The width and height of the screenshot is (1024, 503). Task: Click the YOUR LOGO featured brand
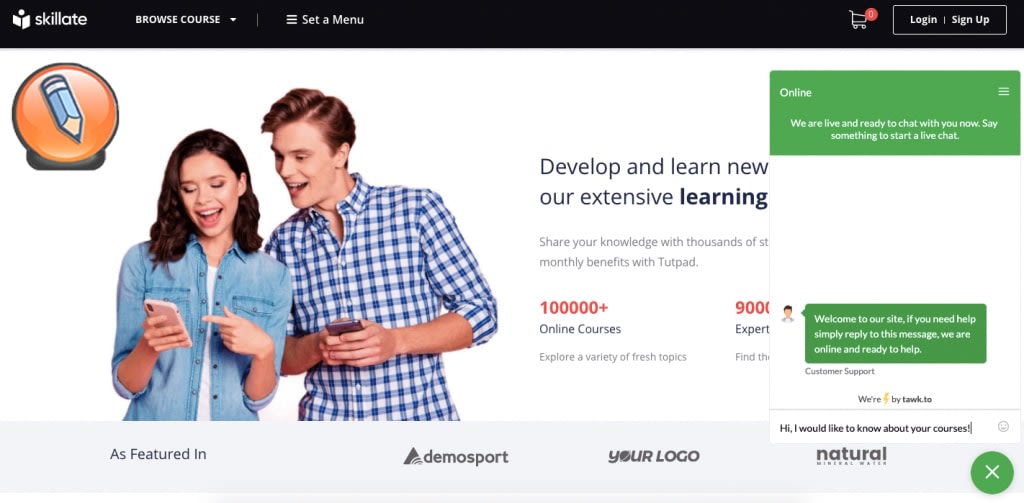click(x=653, y=456)
